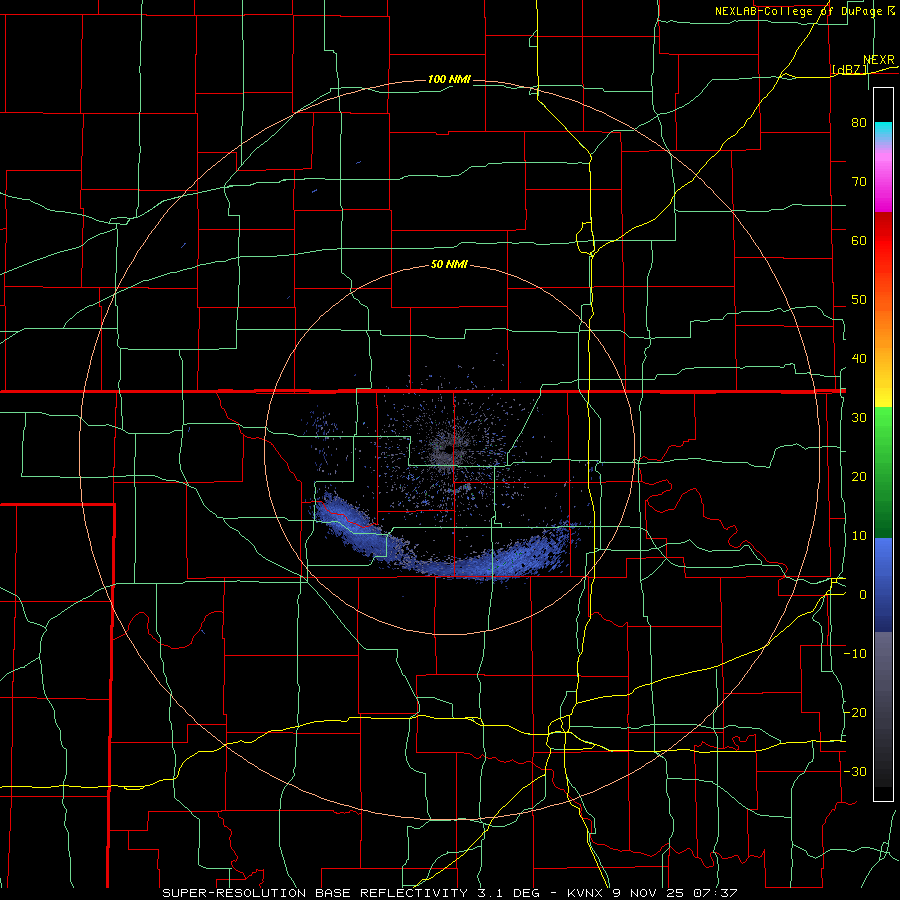The width and height of the screenshot is (900, 900).
Task: Click the 10 value on the dBZ scale
Action: tap(859, 536)
